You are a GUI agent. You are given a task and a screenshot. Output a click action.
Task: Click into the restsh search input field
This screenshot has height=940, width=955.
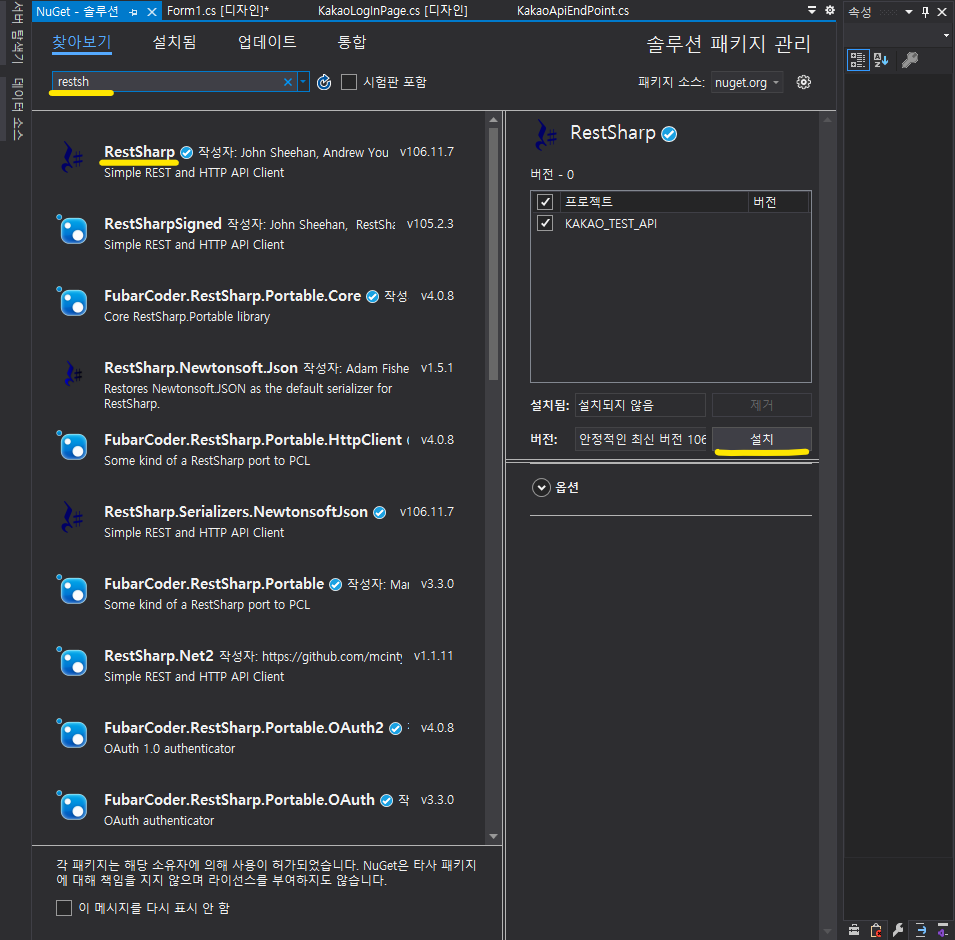pos(167,82)
